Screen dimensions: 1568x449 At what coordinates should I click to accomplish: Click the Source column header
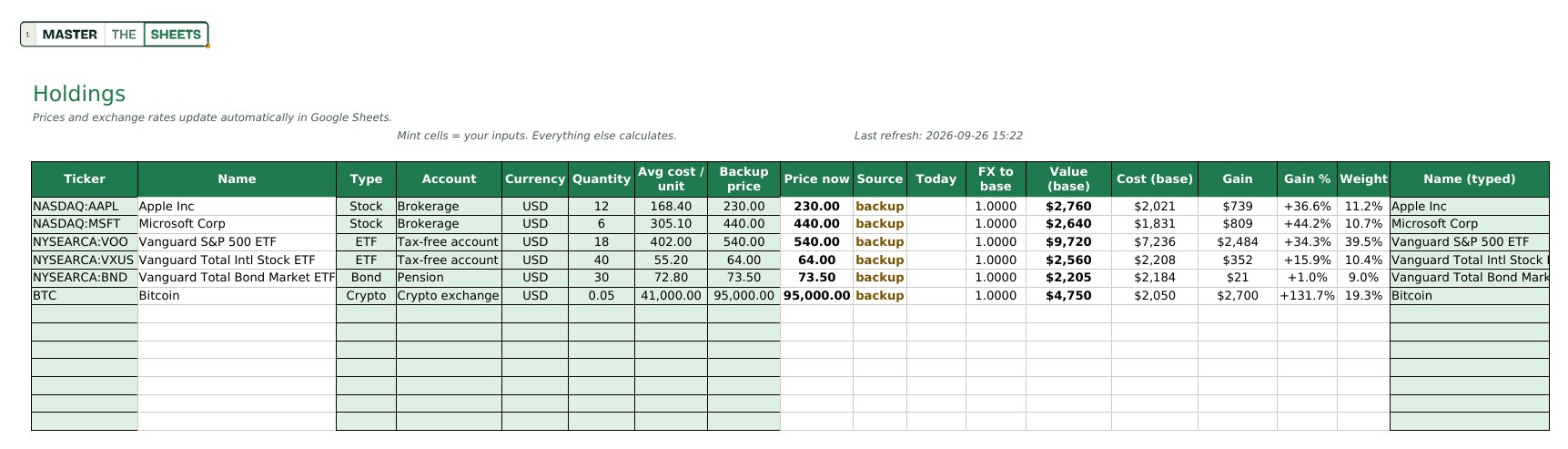click(x=880, y=179)
